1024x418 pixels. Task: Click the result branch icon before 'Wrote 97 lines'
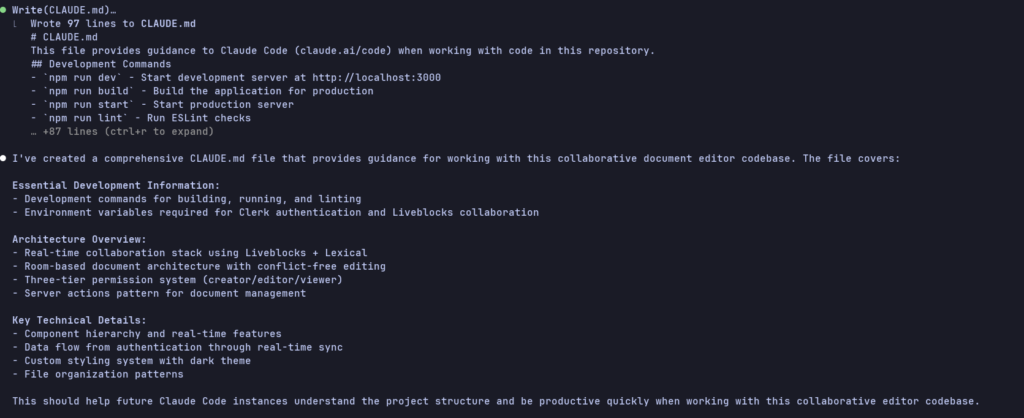[x=16, y=24]
